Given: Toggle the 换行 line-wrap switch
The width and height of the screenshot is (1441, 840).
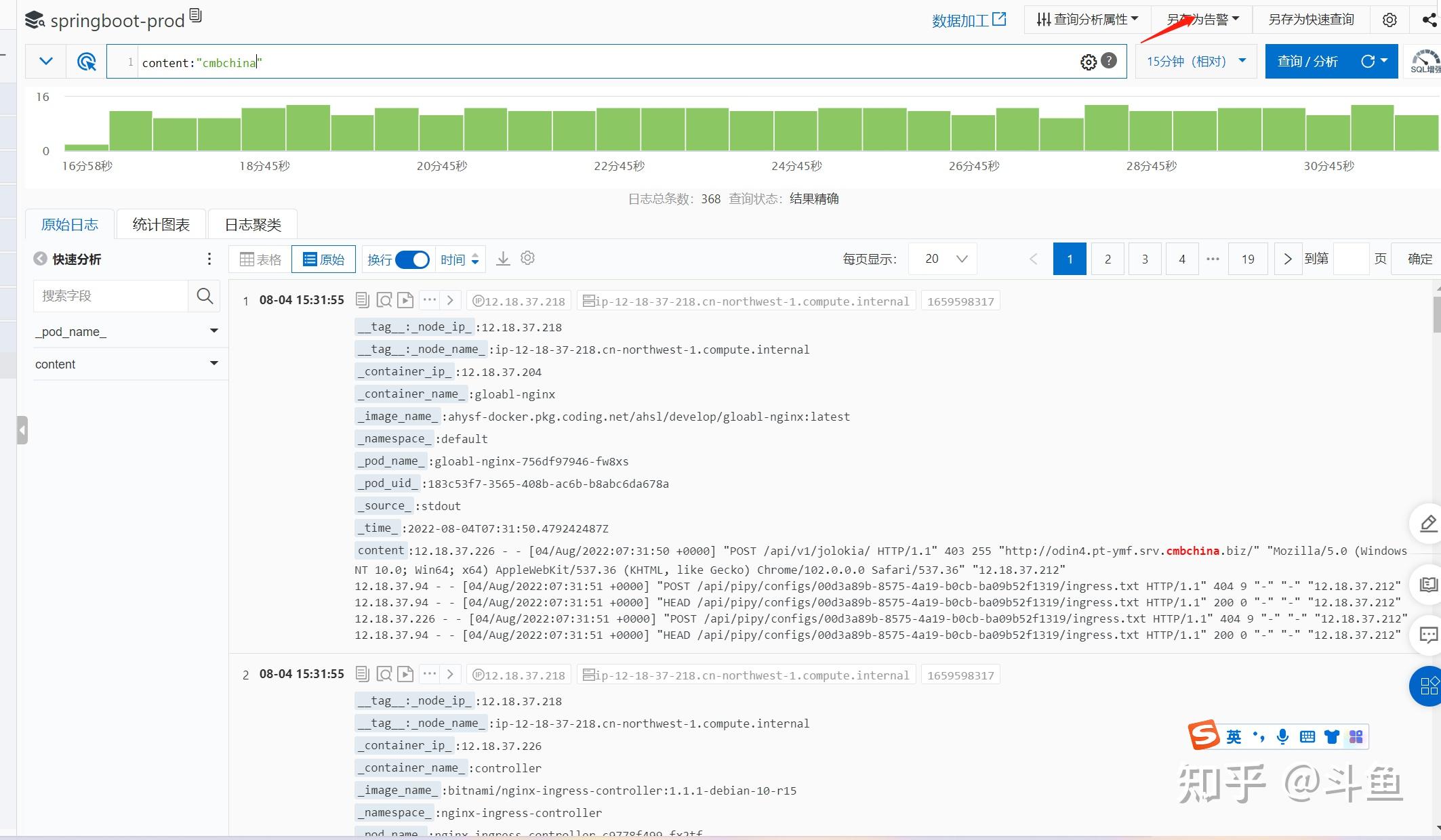Looking at the screenshot, I should (412, 259).
